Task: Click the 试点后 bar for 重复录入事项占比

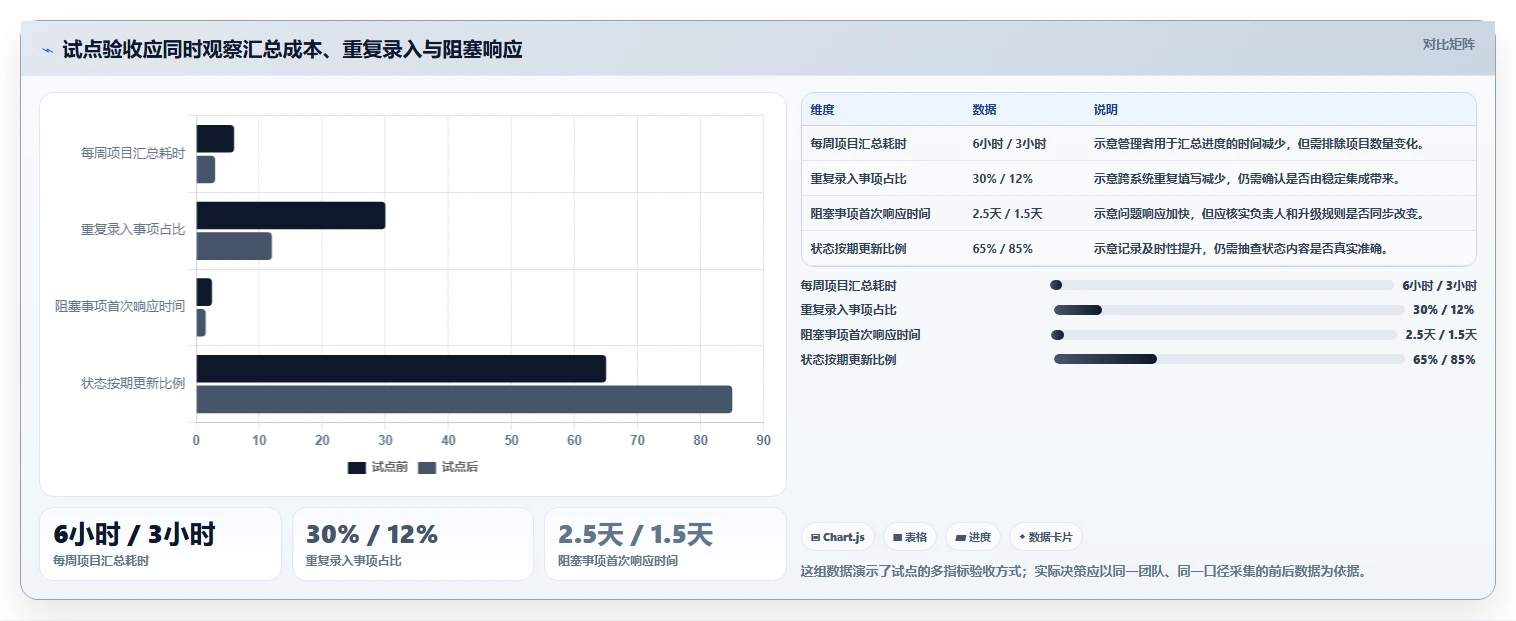Action: click(234, 246)
